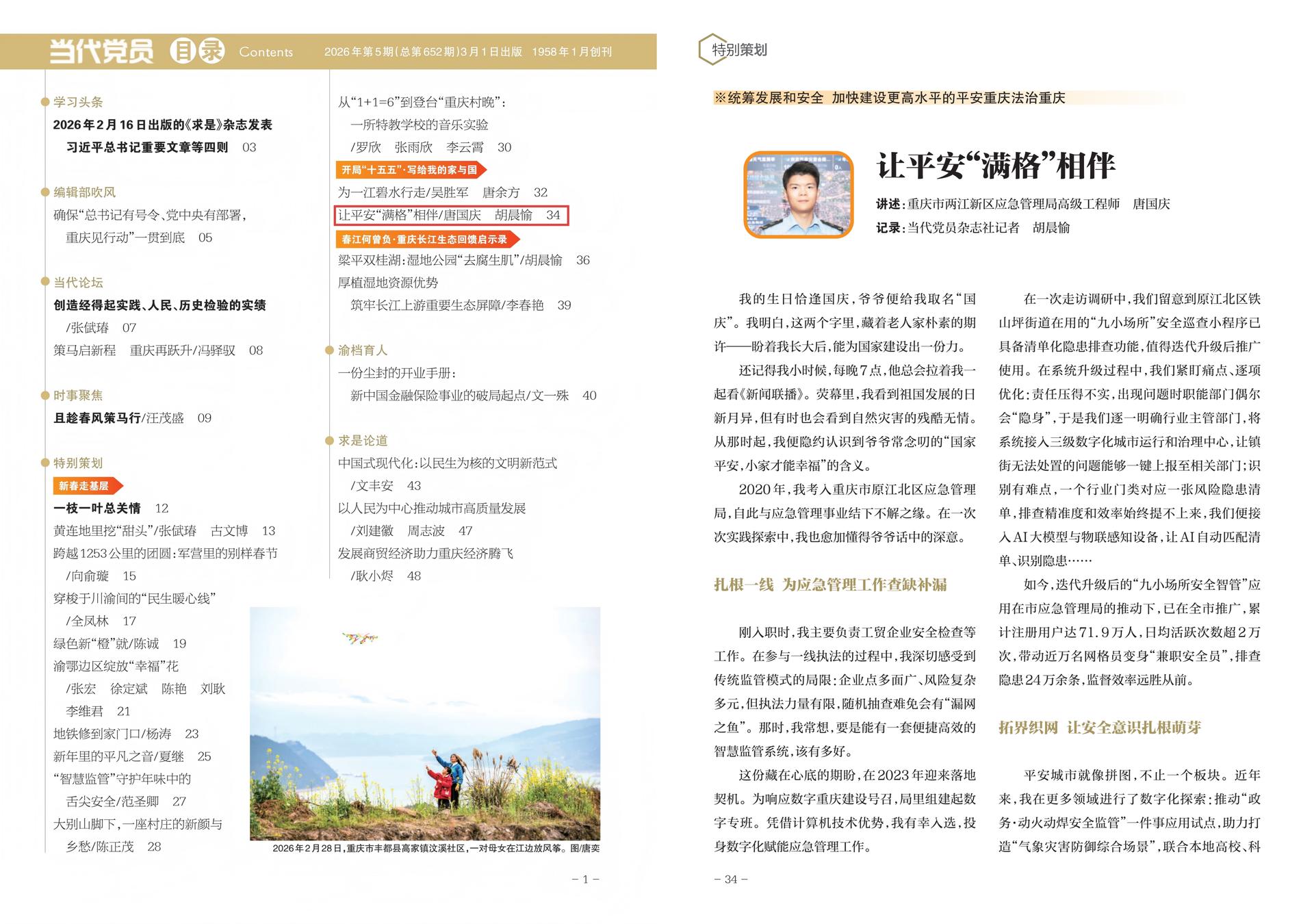Click the article title 让平安"满格"相伴

tap(996, 166)
